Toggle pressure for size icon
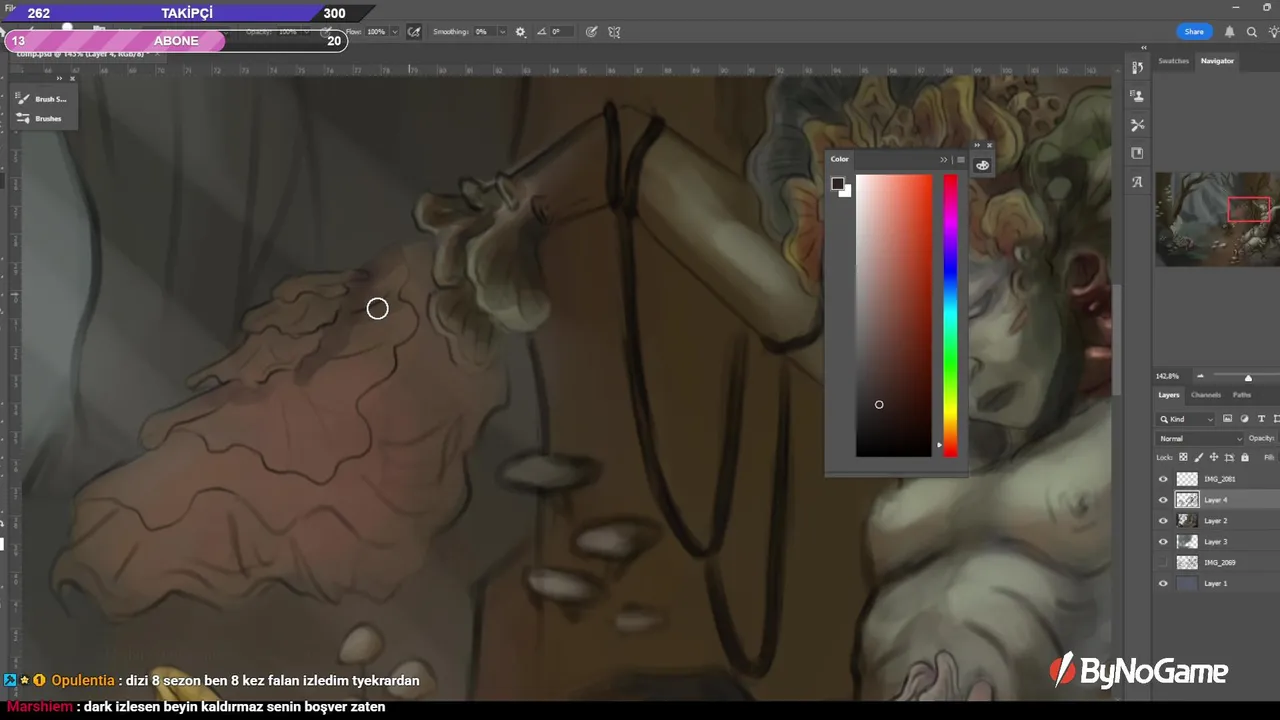 (592, 32)
